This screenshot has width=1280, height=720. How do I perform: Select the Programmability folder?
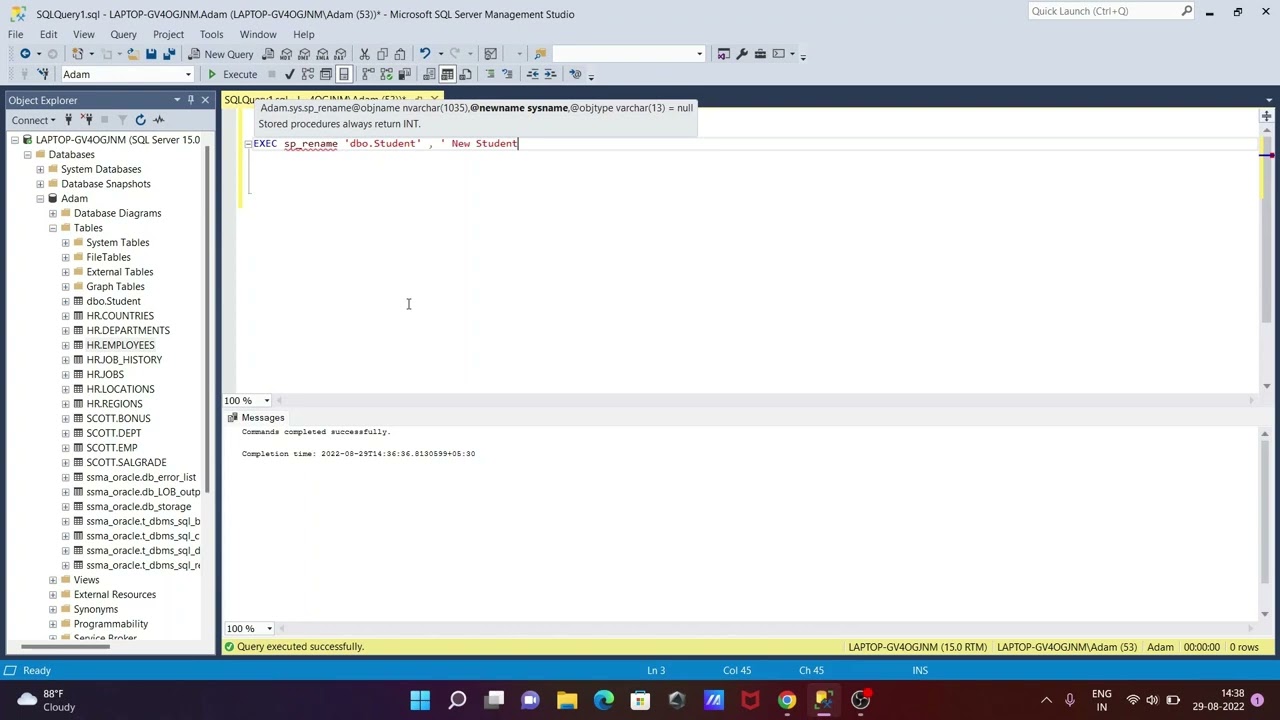(110, 624)
